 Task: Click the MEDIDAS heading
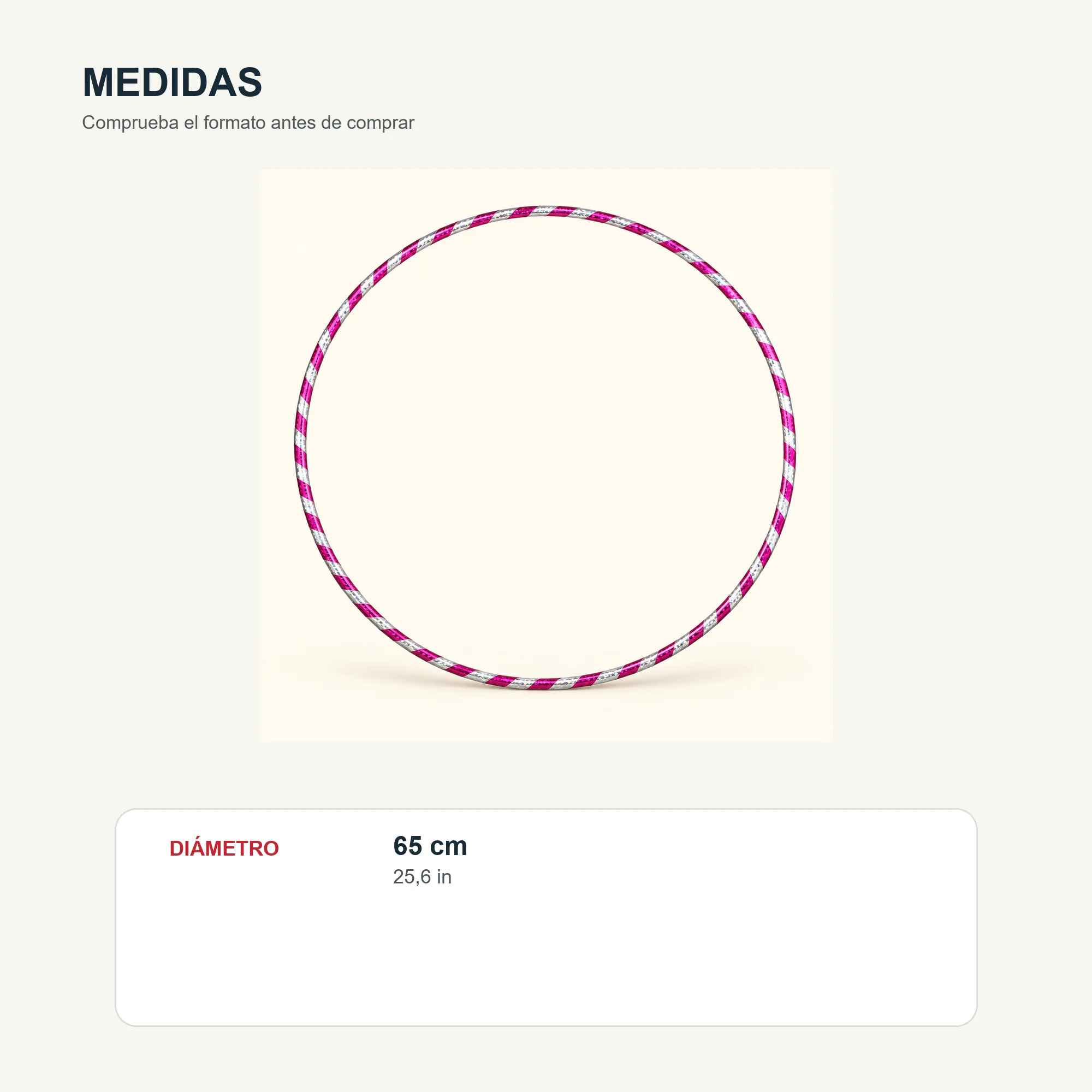pos(173,82)
